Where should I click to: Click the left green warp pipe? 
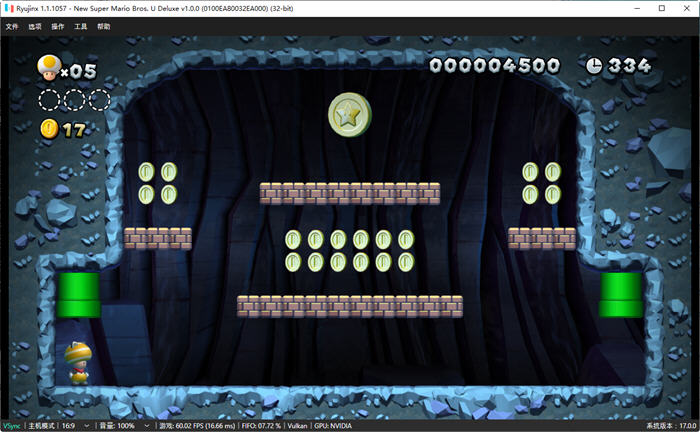click(x=79, y=295)
